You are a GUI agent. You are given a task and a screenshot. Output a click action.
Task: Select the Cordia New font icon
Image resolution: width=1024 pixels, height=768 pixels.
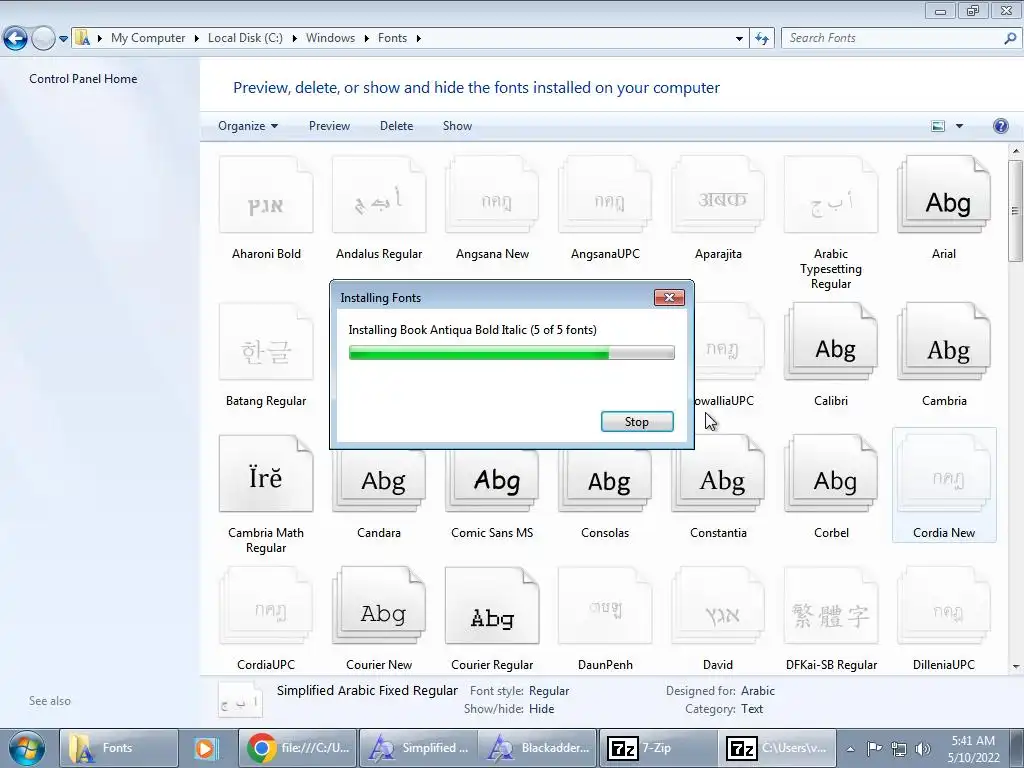point(944,473)
